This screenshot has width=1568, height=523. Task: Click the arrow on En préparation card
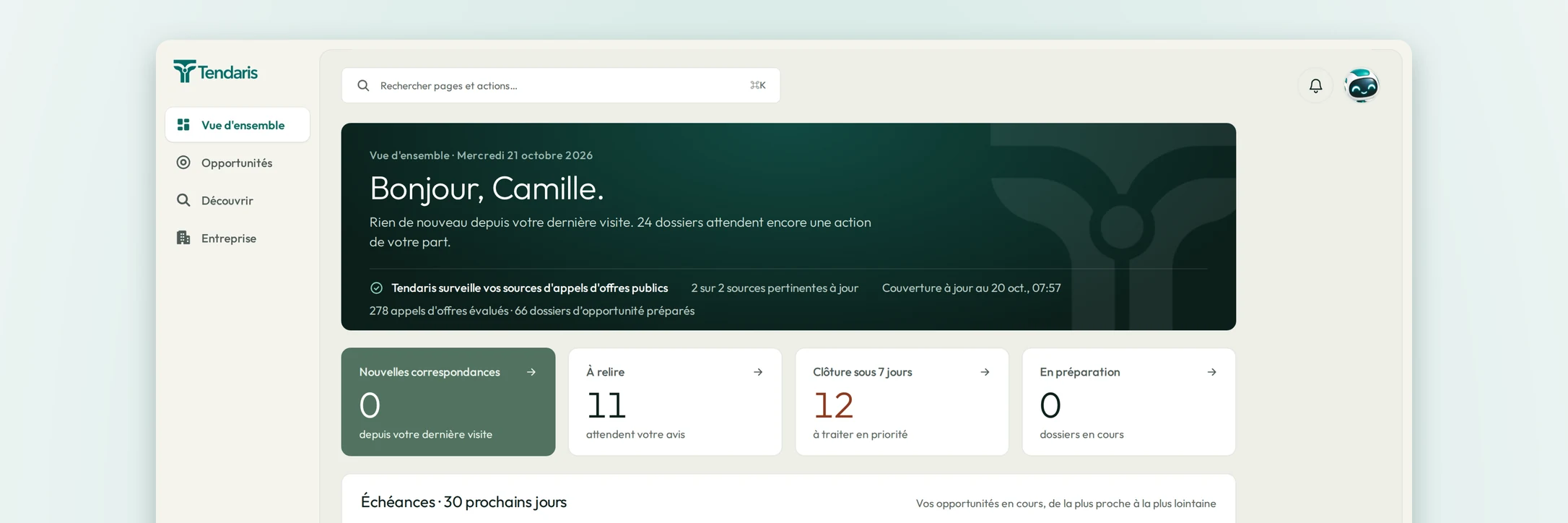coord(1211,372)
